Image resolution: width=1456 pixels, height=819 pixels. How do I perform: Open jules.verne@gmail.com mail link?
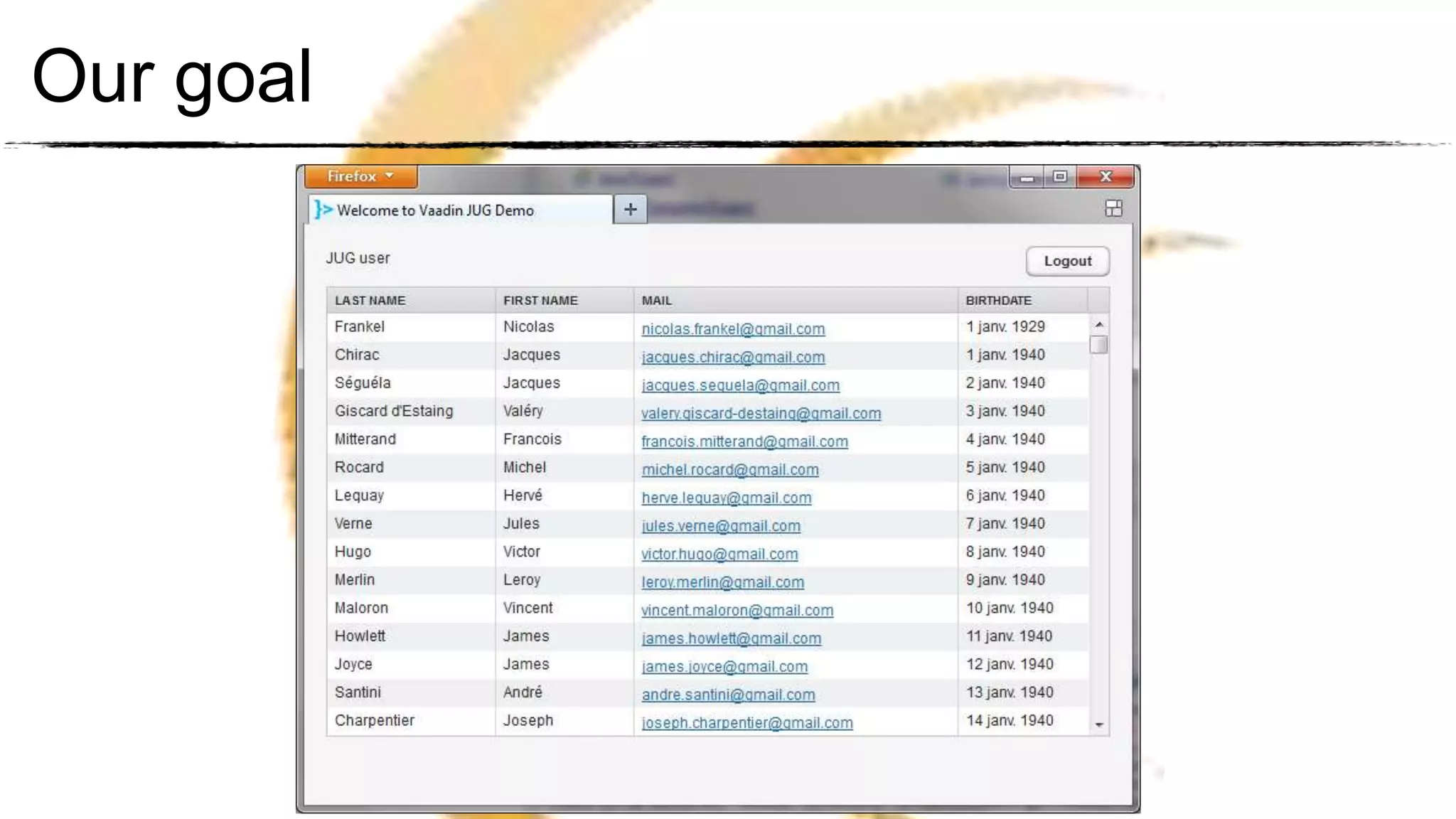tap(721, 526)
